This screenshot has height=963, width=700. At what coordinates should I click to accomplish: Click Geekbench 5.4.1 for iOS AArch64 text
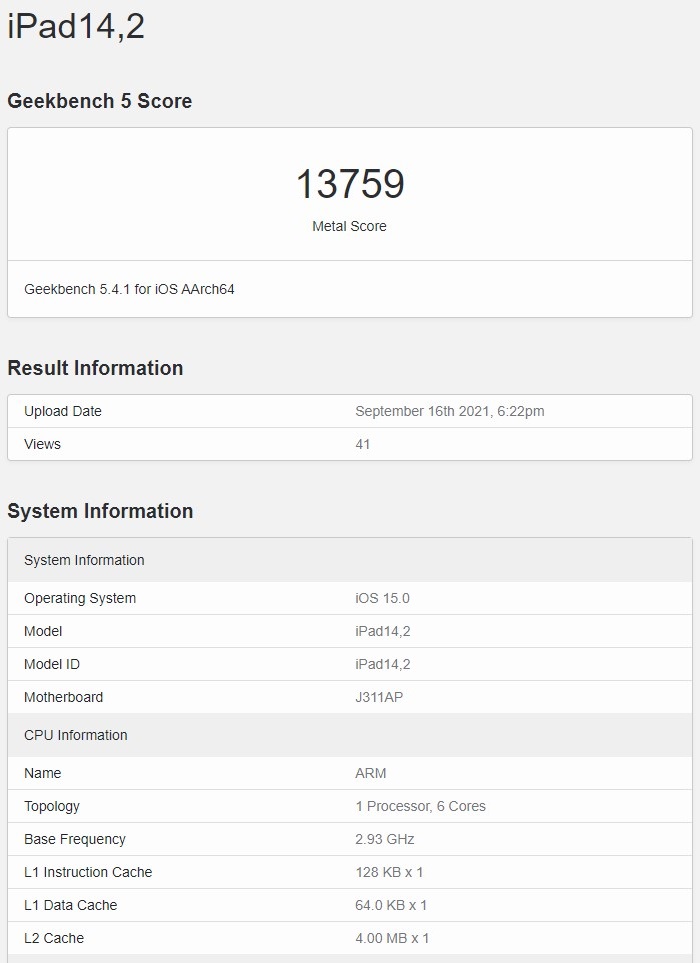click(x=129, y=289)
